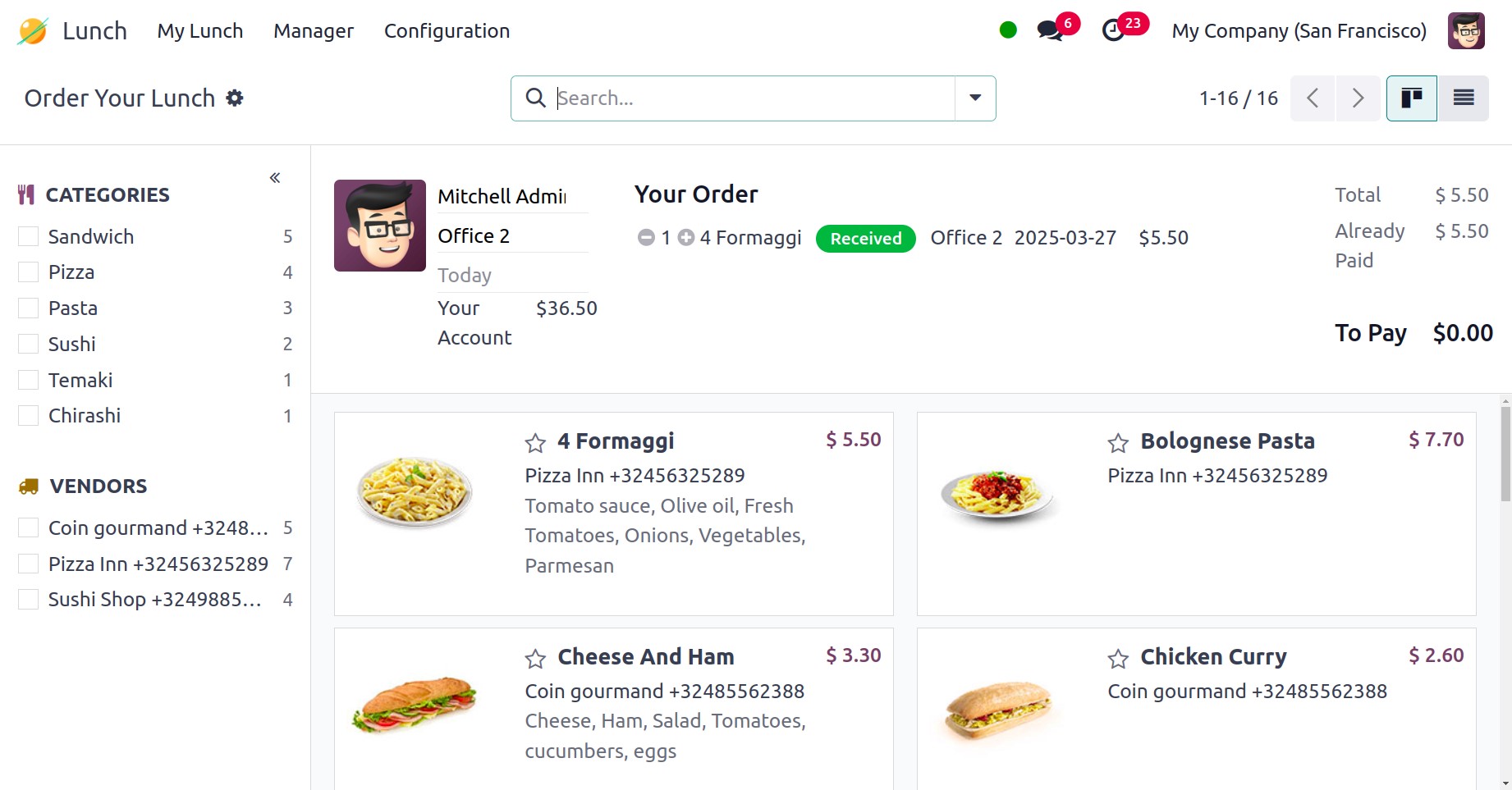Favorite the 4 Formaggi product star
The height and width of the screenshot is (790, 1512).
(535, 443)
